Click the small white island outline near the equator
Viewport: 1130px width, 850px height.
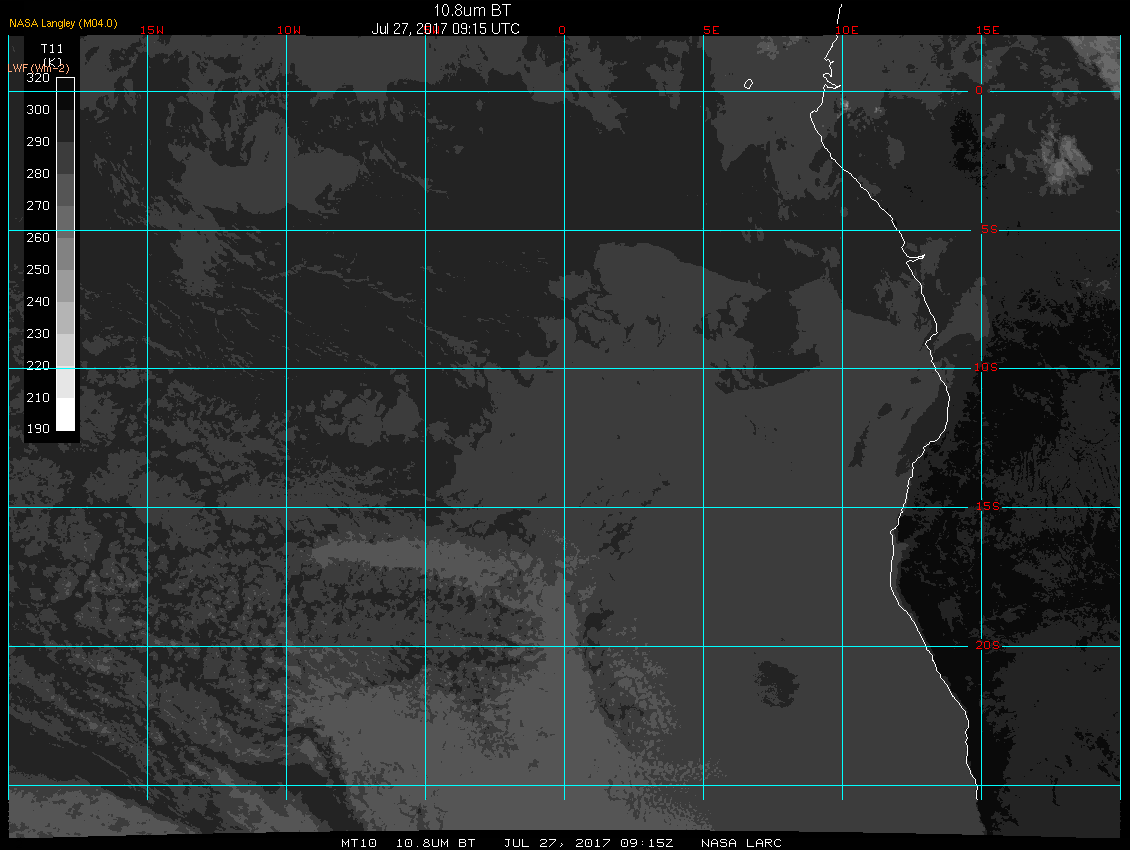tap(749, 84)
